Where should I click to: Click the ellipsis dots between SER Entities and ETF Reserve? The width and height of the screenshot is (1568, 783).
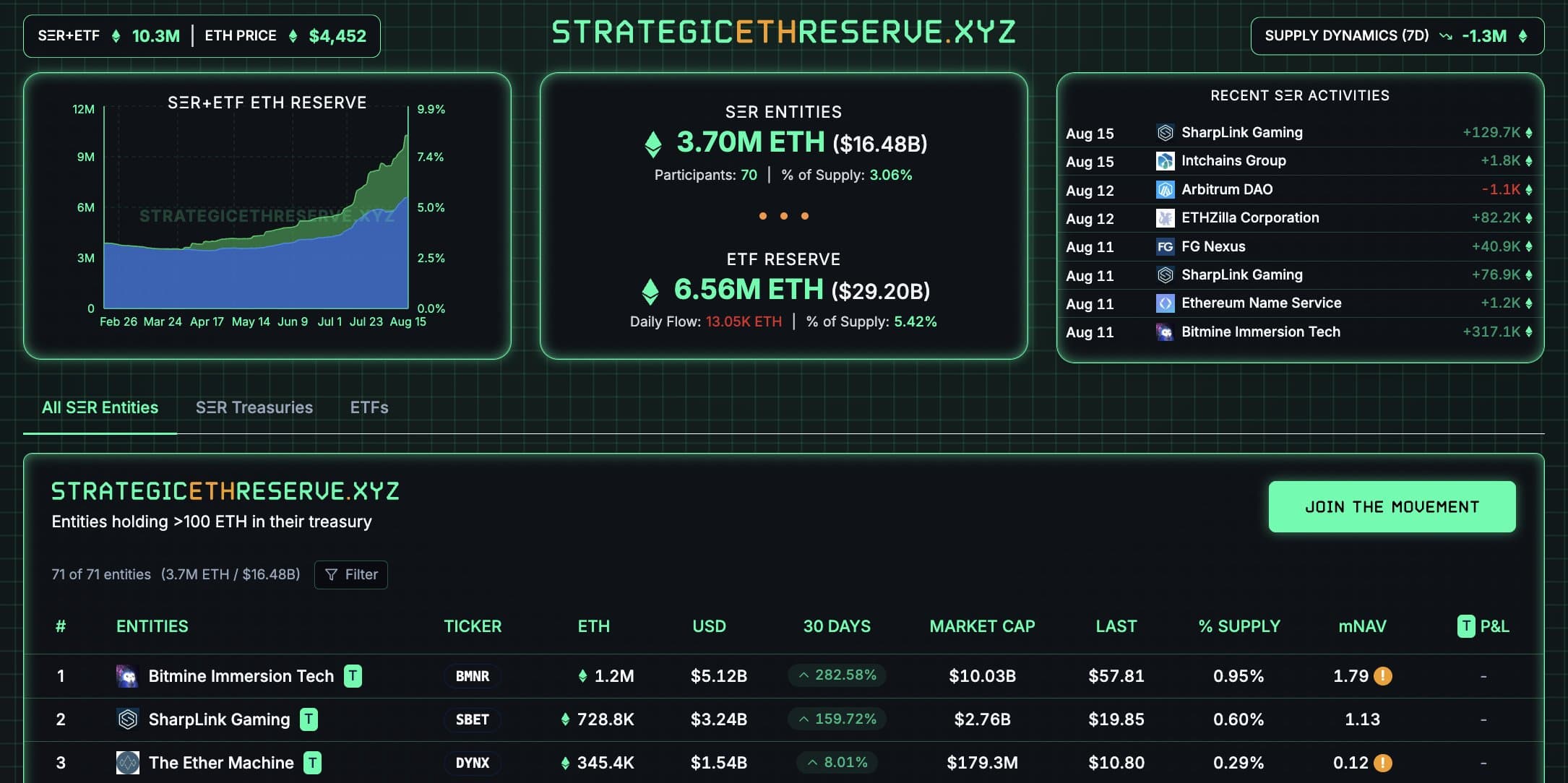(x=784, y=215)
